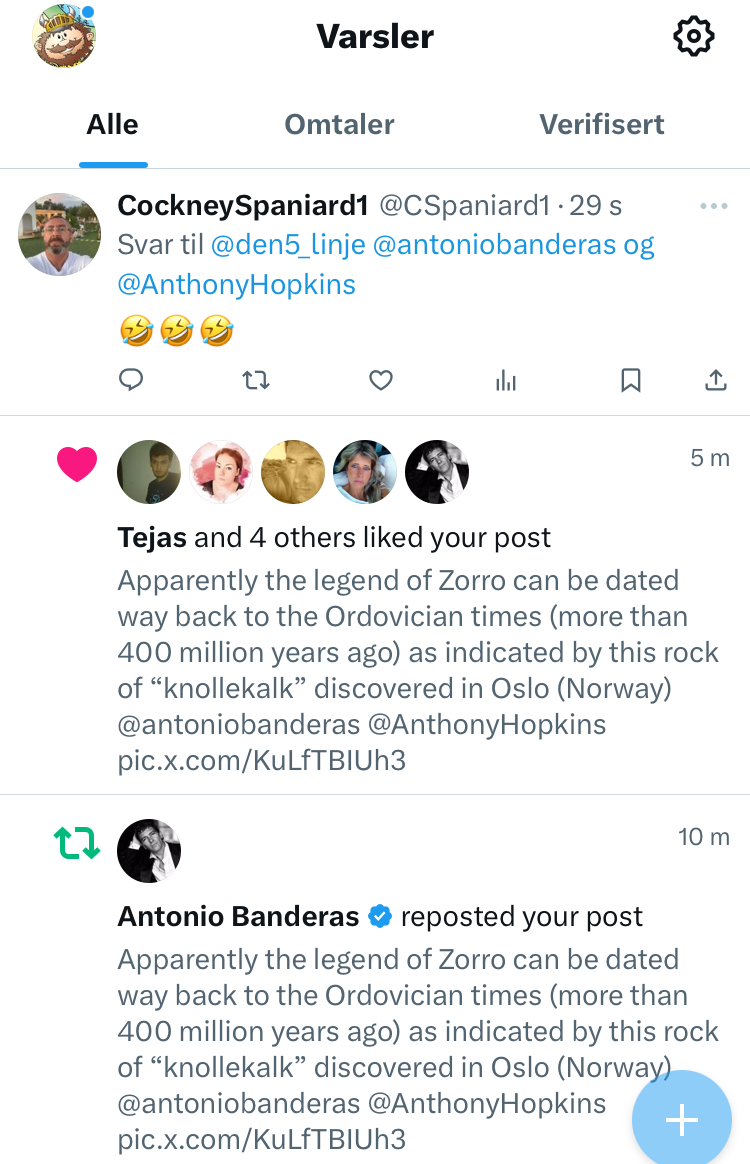View first liker's avatar in likes notification

click(x=149, y=472)
